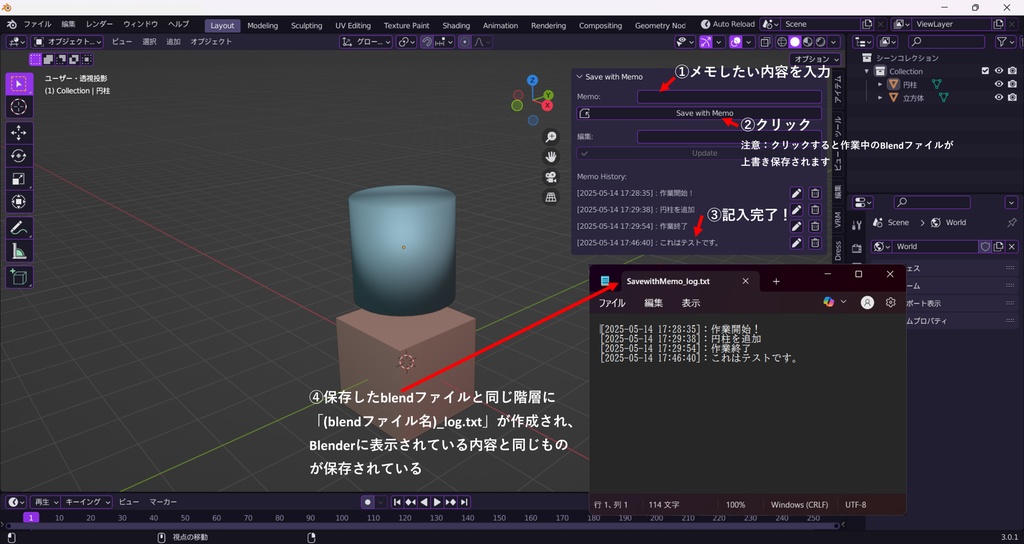1024x544 pixels.
Task: Open the ファイル menu in Blender
Action: [37, 24]
